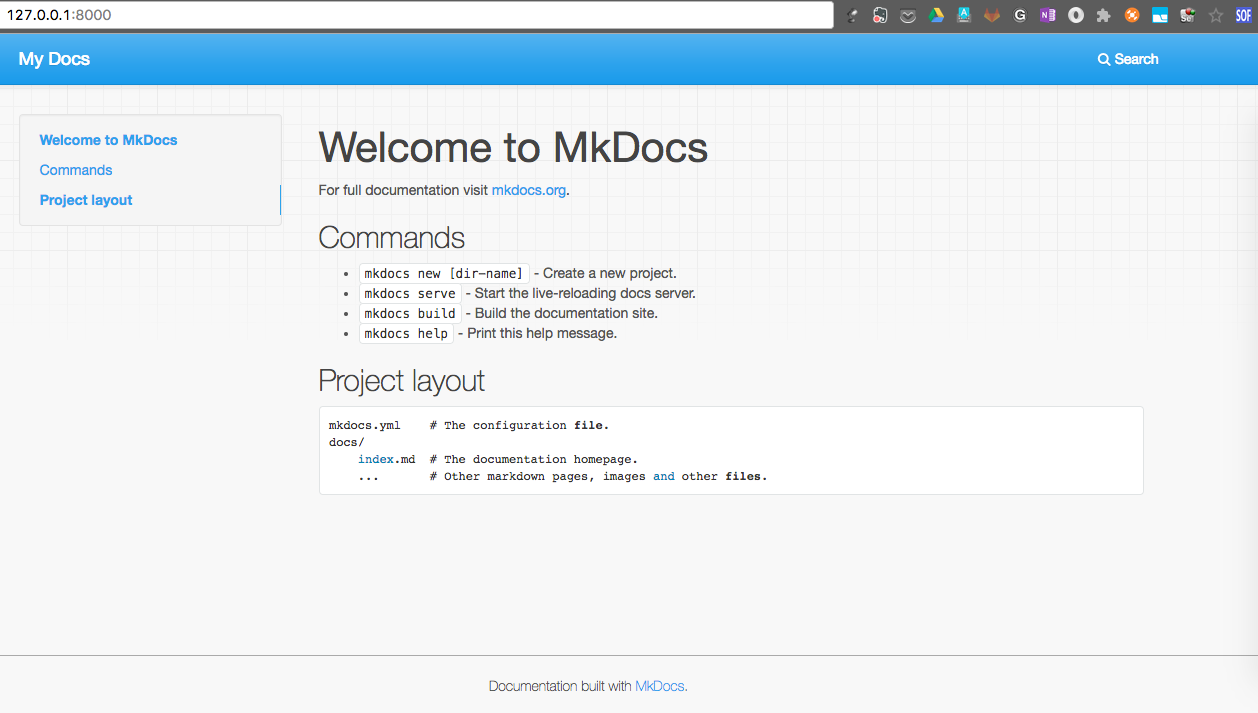Image resolution: width=1258 pixels, height=713 pixels.
Task: Jump to Project layout in sidebar
Action: (86, 200)
